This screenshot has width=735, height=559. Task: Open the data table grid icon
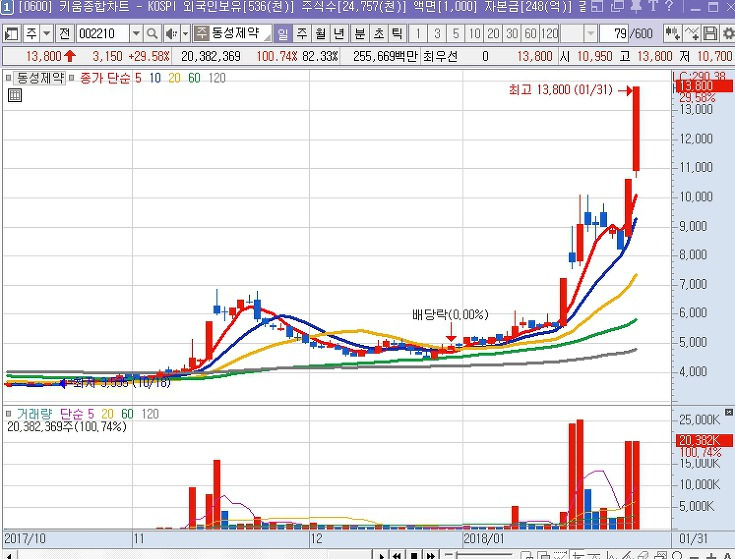pos(15,95)
